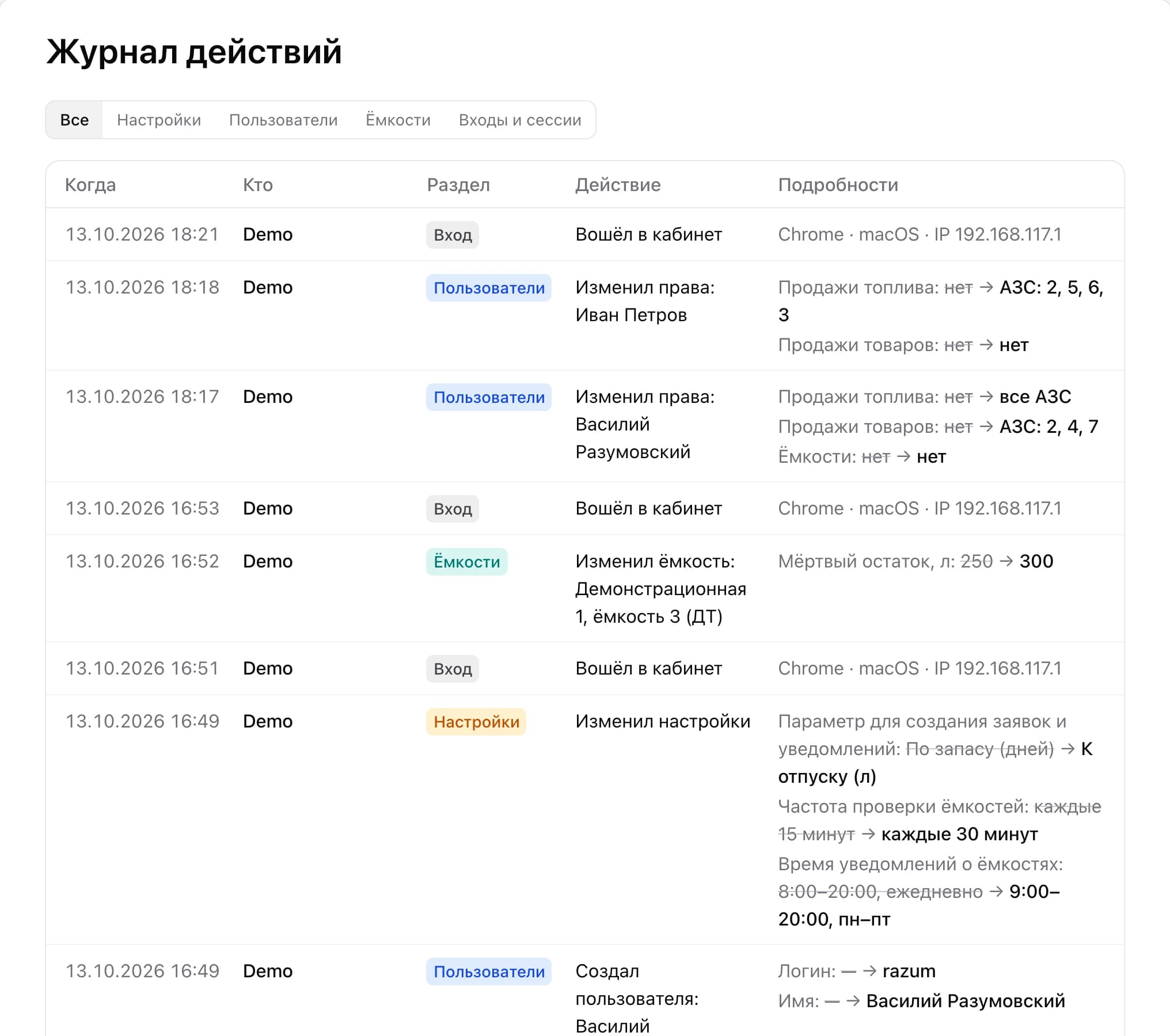Click the "Имя: Василий Разумовский" detail
Image resolution: width=1170 pixels, height=1036 pixels.
tap(921, 1001)
